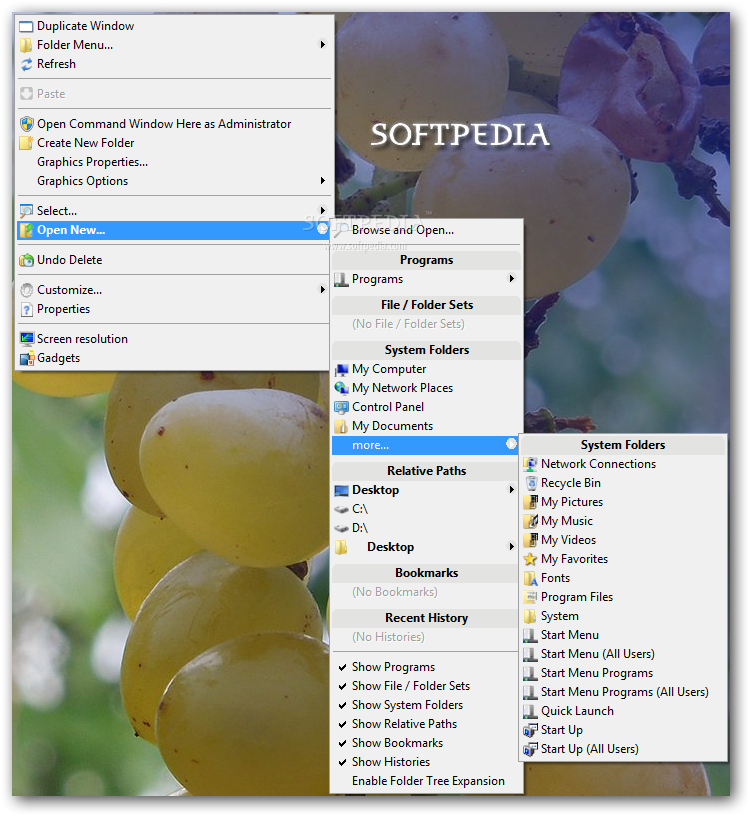Choose the disabled Paste entry
The image size is (750, 816).
pyautogui.click(x=174, y=94)
